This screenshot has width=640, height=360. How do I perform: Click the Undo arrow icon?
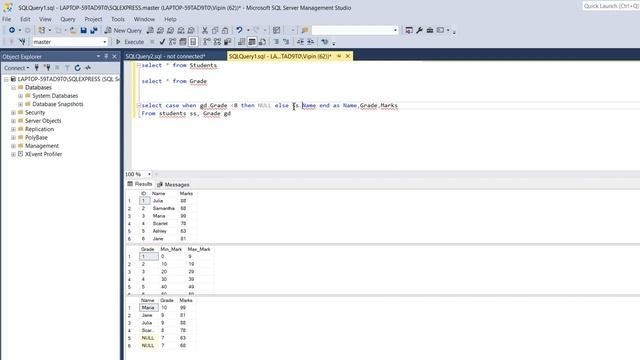(239, 30)
